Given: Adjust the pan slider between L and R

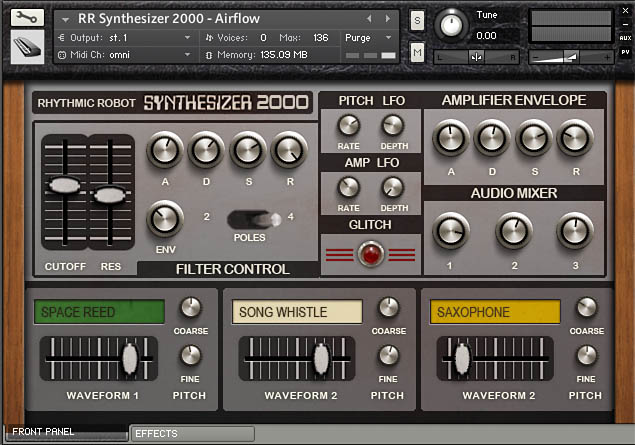Looking at the screenshot, I should 476,57.
